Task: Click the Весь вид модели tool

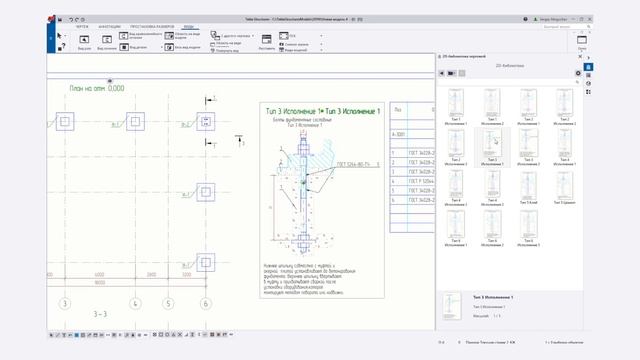Action: 183,47
